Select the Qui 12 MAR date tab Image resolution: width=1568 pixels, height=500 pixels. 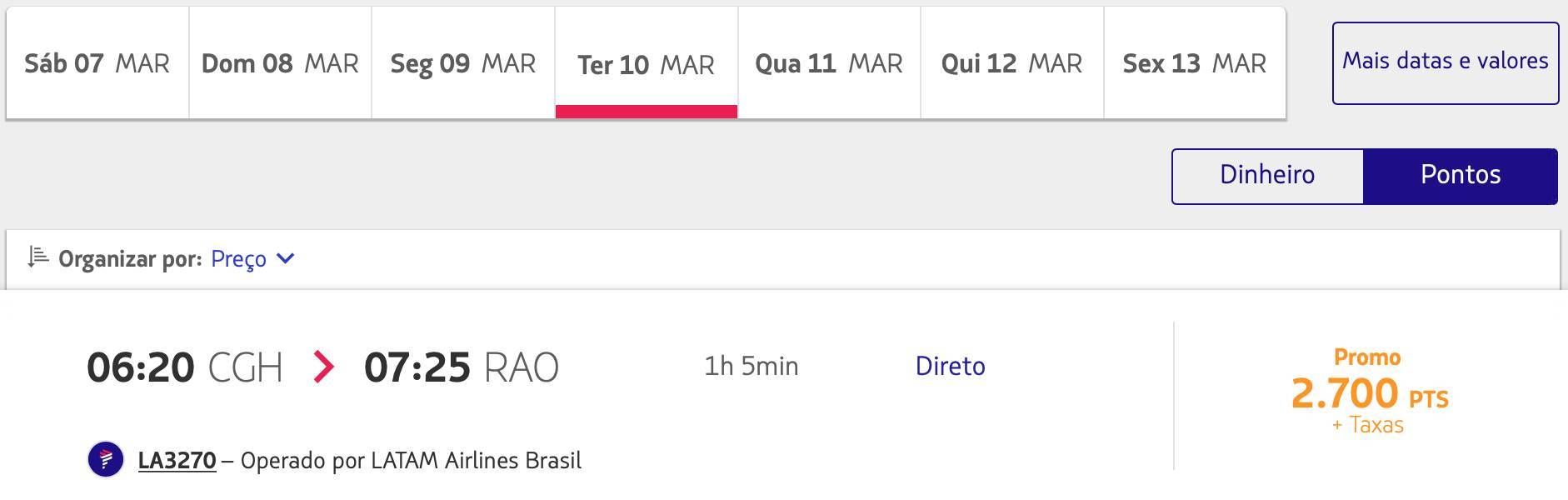(1012, 63)
